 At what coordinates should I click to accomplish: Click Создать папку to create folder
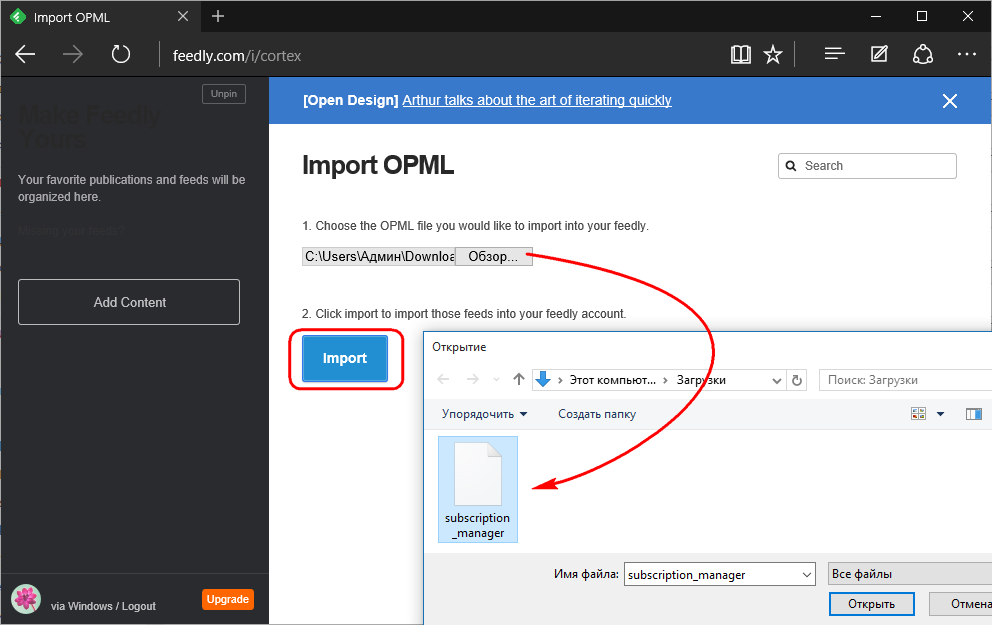(x=597, y=414)
